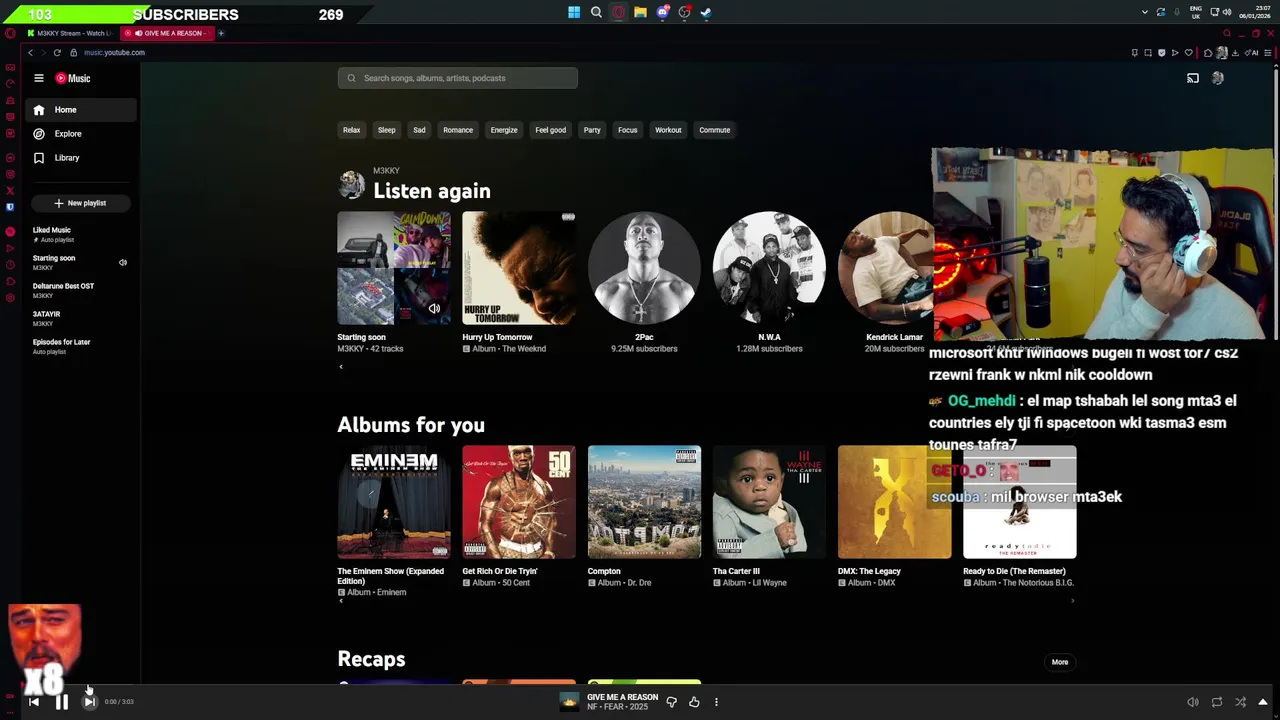Open the Compton album by Dr. Dre
This screenshot has height=720, width=1280.
(x=644, y=502)
